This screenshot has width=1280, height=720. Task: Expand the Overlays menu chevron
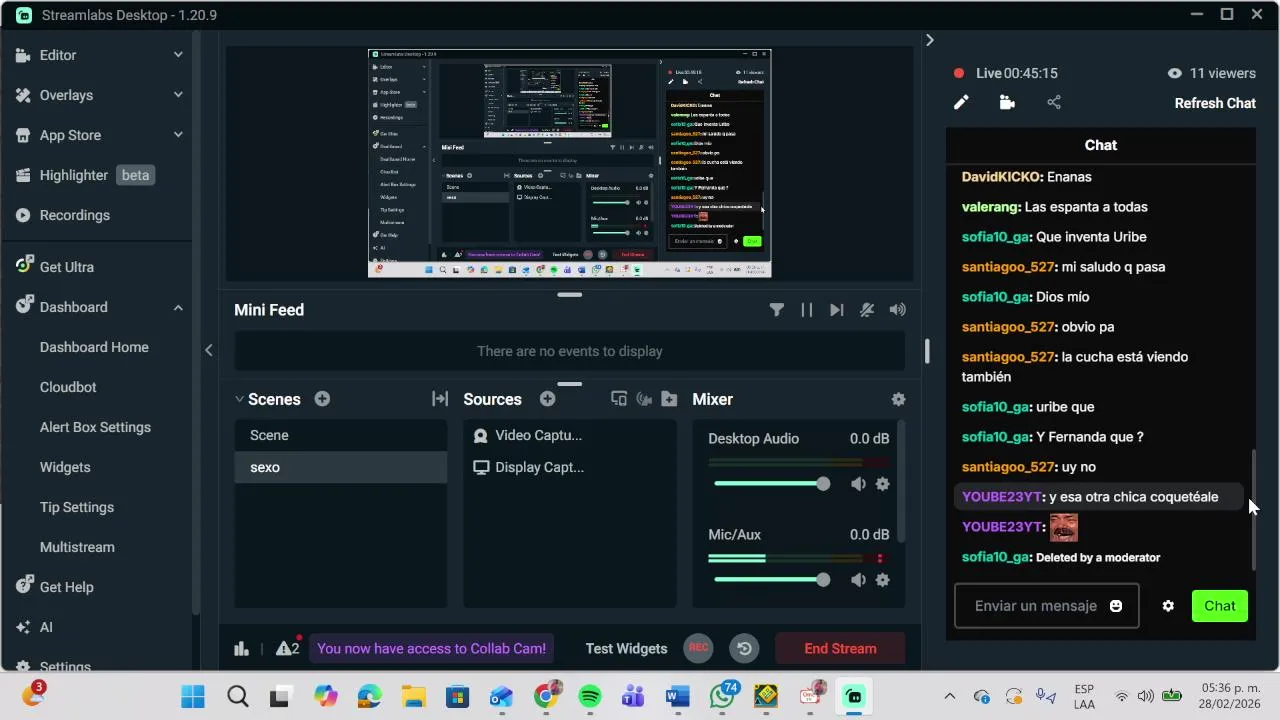(x=178, y=95)
